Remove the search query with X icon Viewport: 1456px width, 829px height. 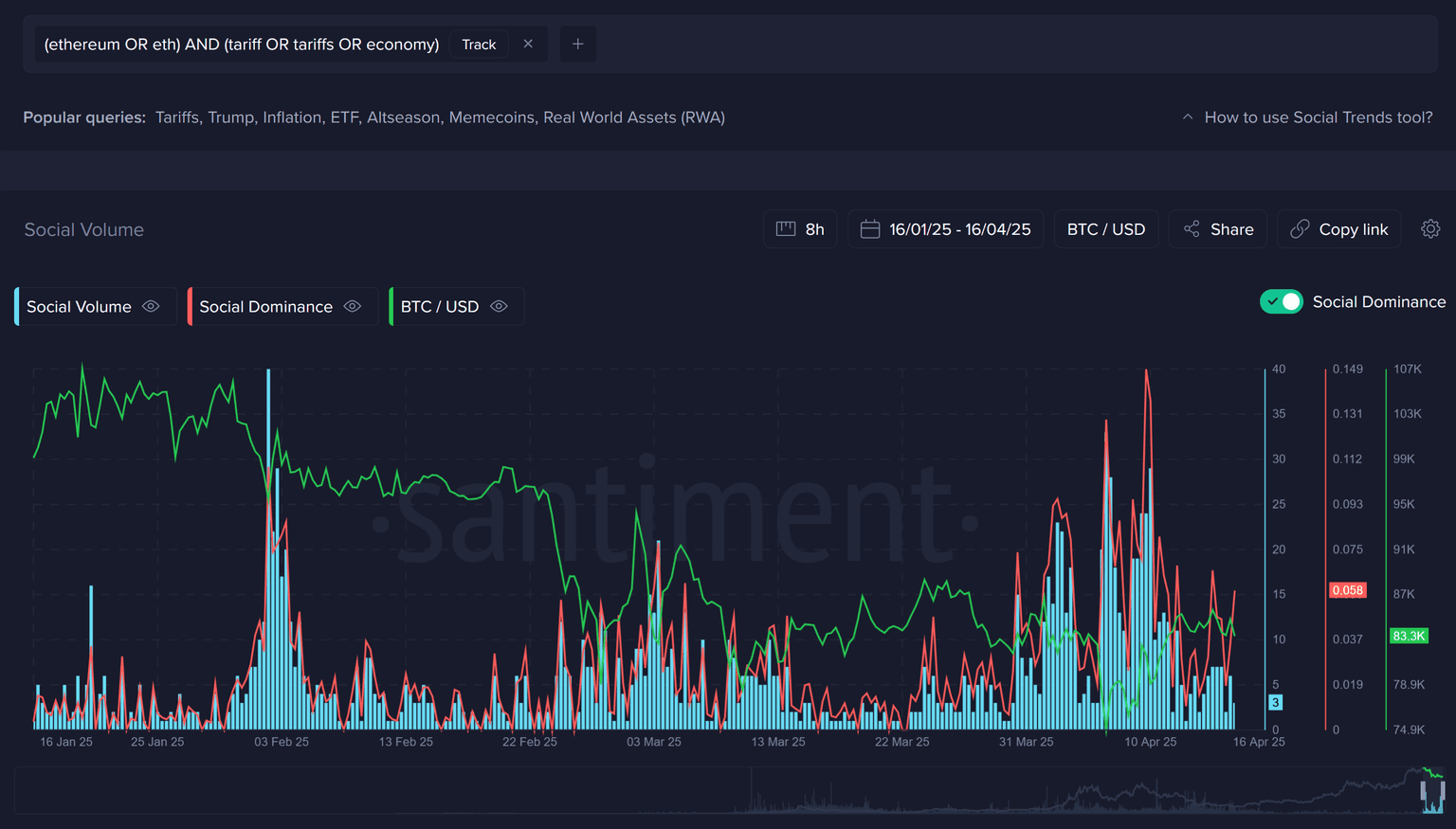point(528,45)
